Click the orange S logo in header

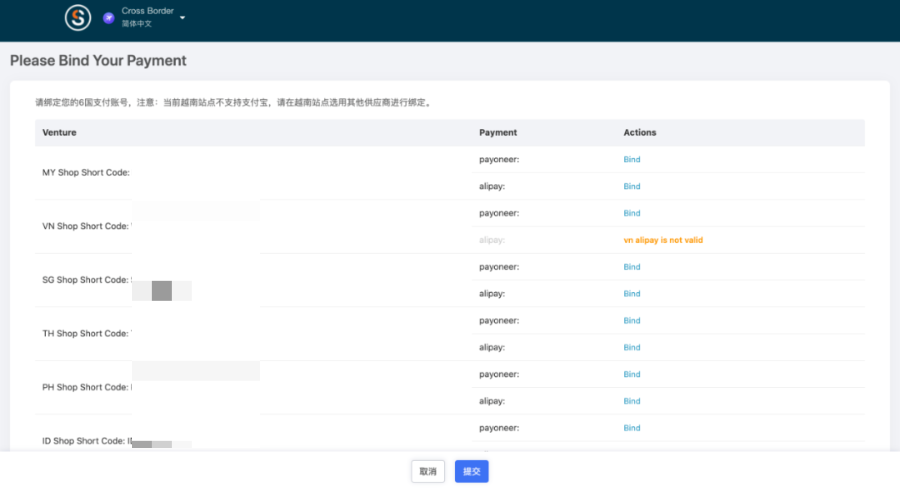point(77,17)
